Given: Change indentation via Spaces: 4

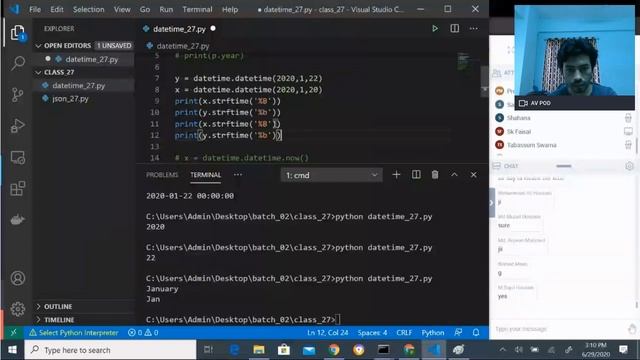Looking at the screenshot, I should (x=372, y=333).
